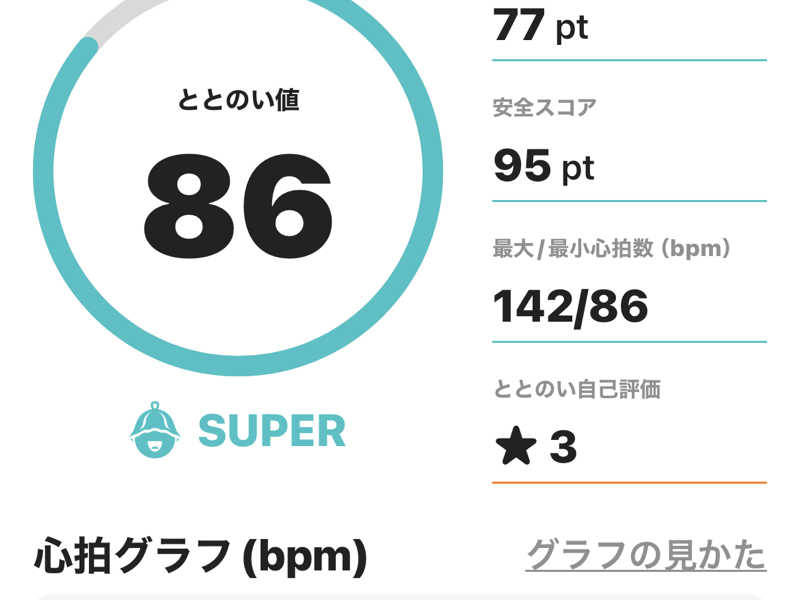
Task: Select the SUPER rank label
Action: coord(272,431)
